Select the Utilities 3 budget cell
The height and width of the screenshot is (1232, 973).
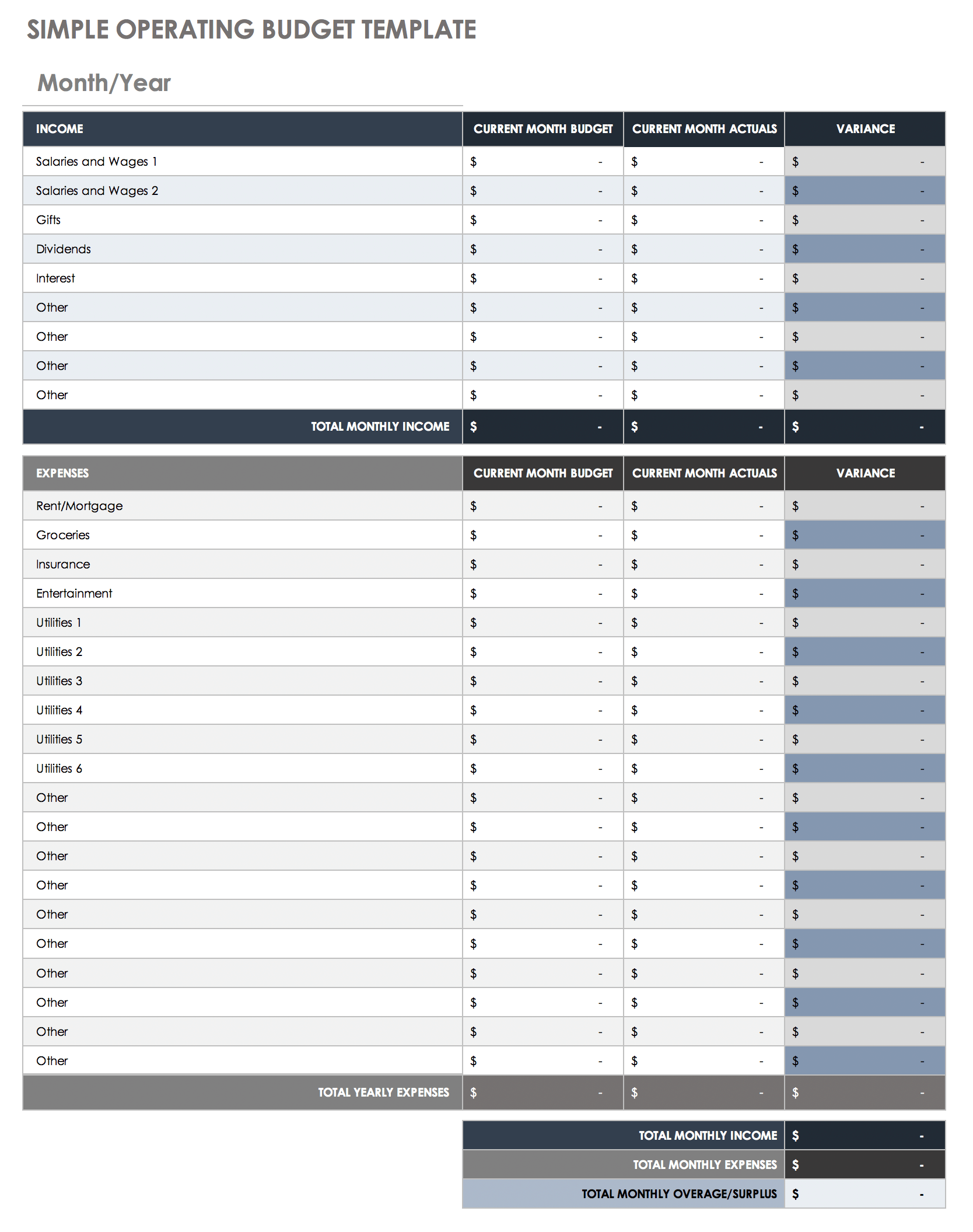pos(542,681)
